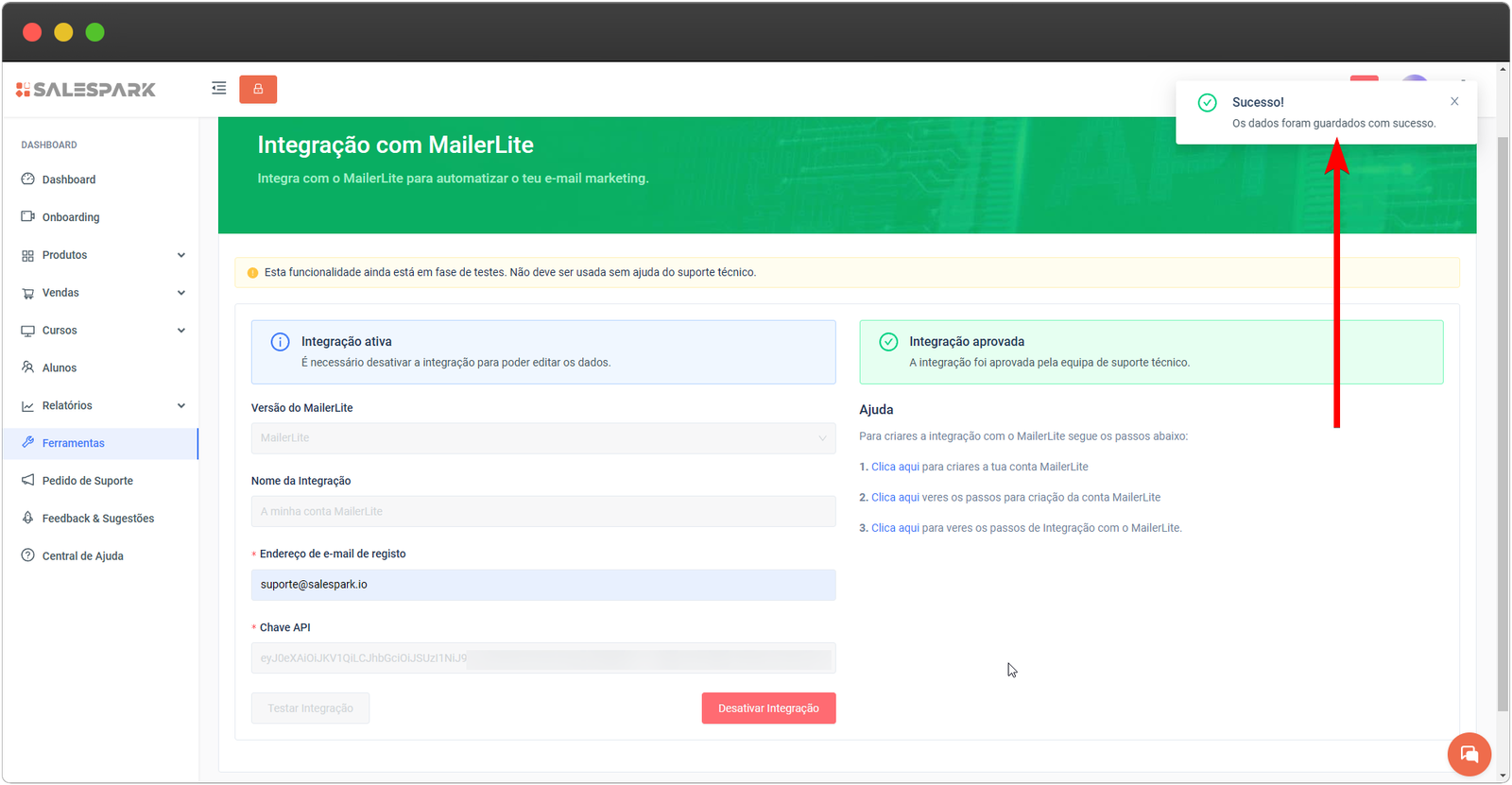Open the live chat bubble icon

[1469, 754]
